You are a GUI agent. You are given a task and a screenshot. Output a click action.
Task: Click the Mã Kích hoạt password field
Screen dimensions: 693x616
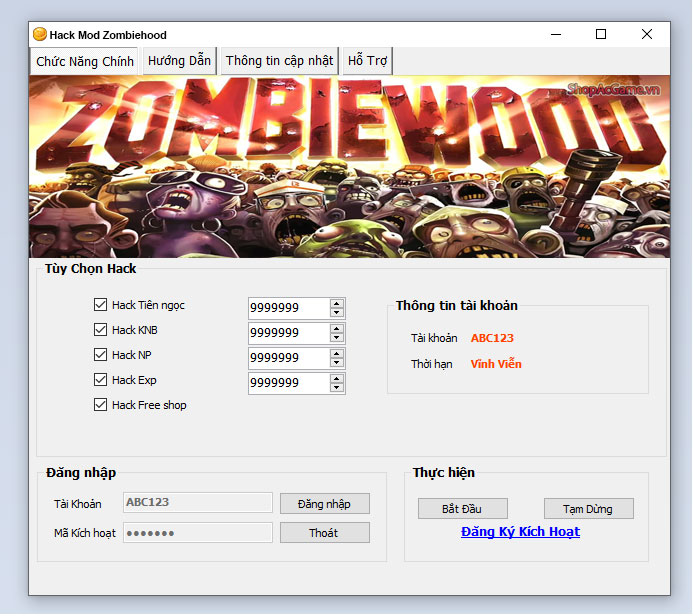[197, 533]
